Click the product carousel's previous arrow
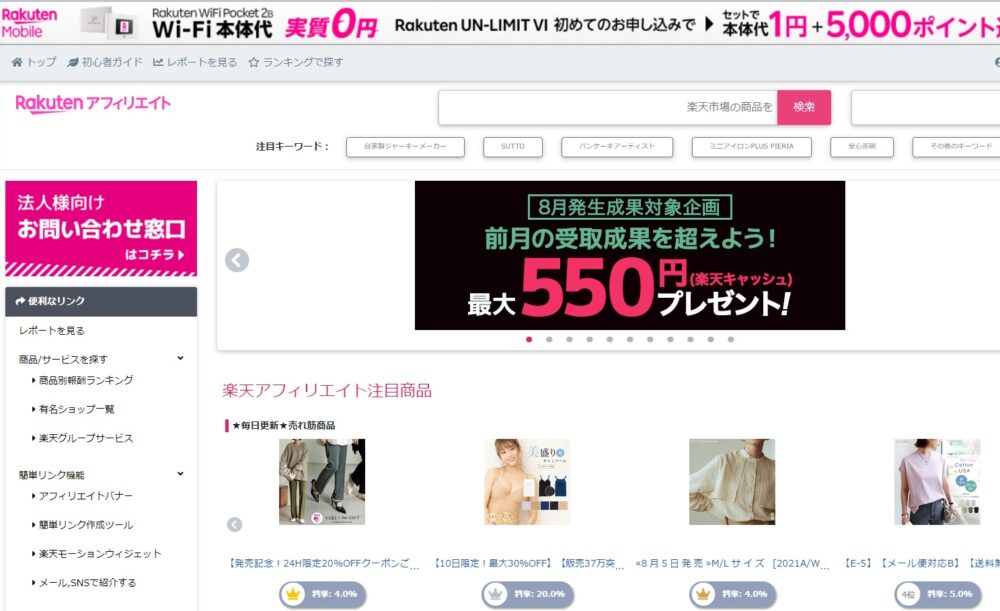 coord(235,524)
